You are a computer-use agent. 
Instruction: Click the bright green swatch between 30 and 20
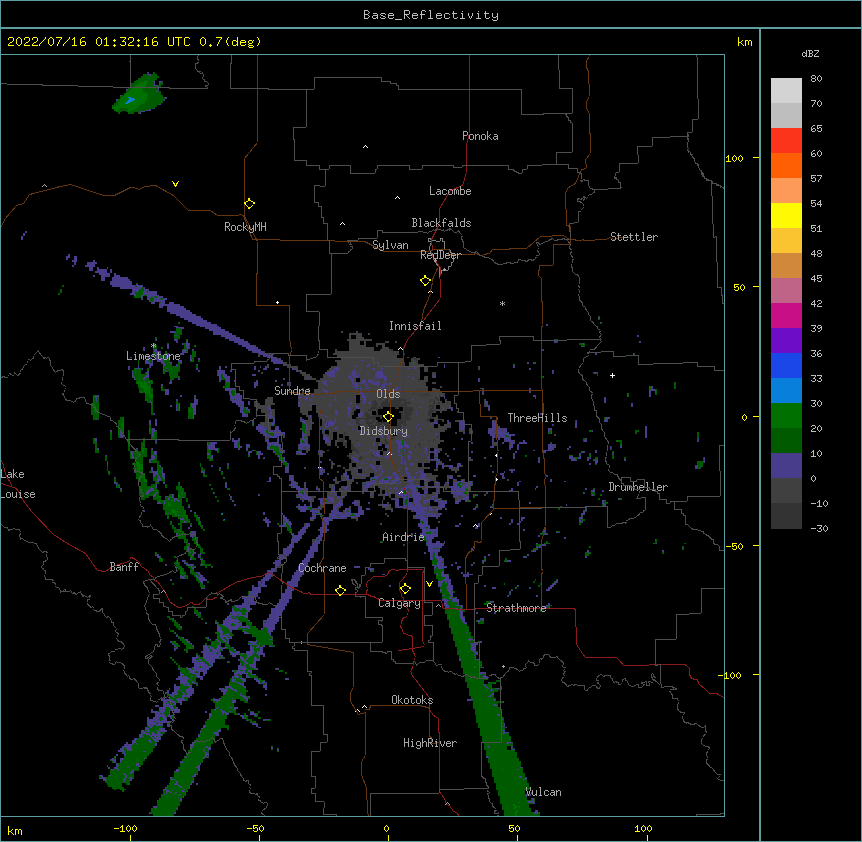(786, 416)
